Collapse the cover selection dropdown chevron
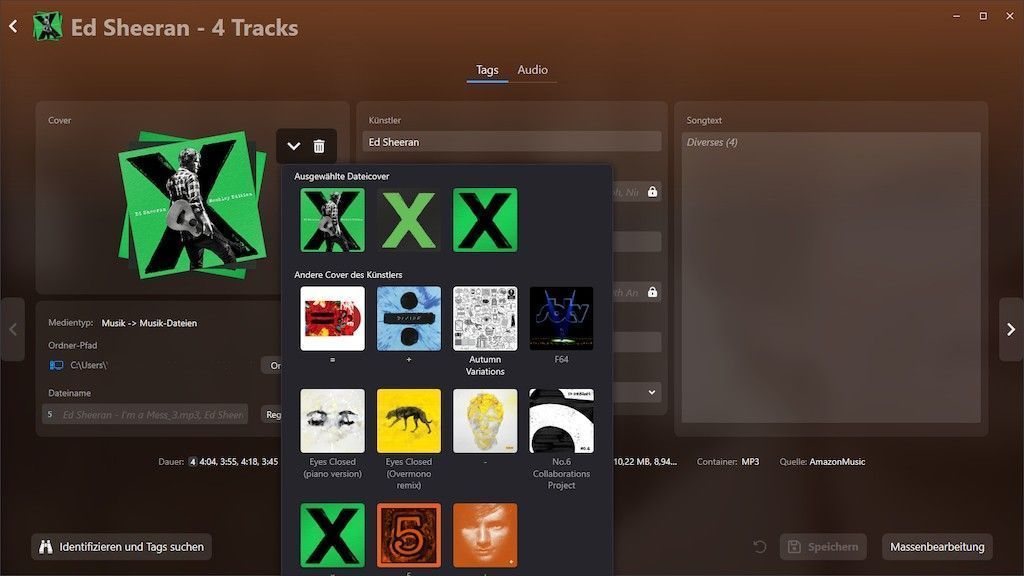Screen dimensions: 1024x576 point(294,146)
